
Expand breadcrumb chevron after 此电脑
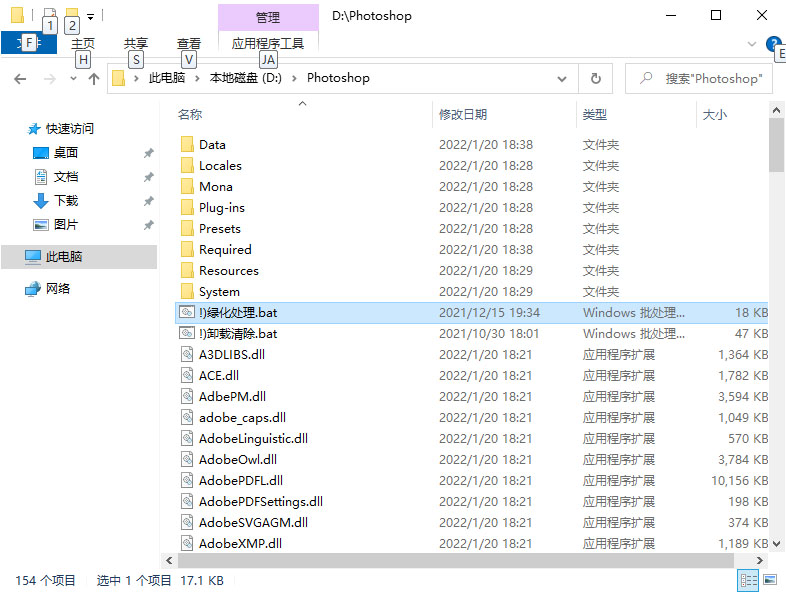[x=198, y=79]
